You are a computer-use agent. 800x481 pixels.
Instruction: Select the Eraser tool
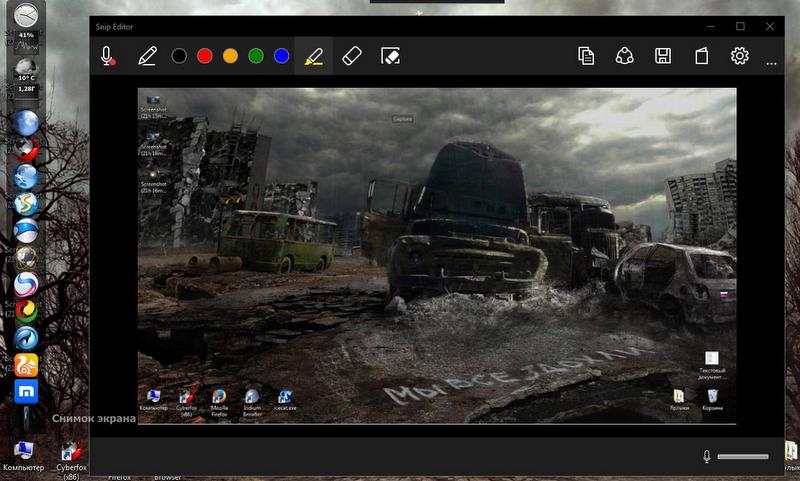tap(352, 56)
